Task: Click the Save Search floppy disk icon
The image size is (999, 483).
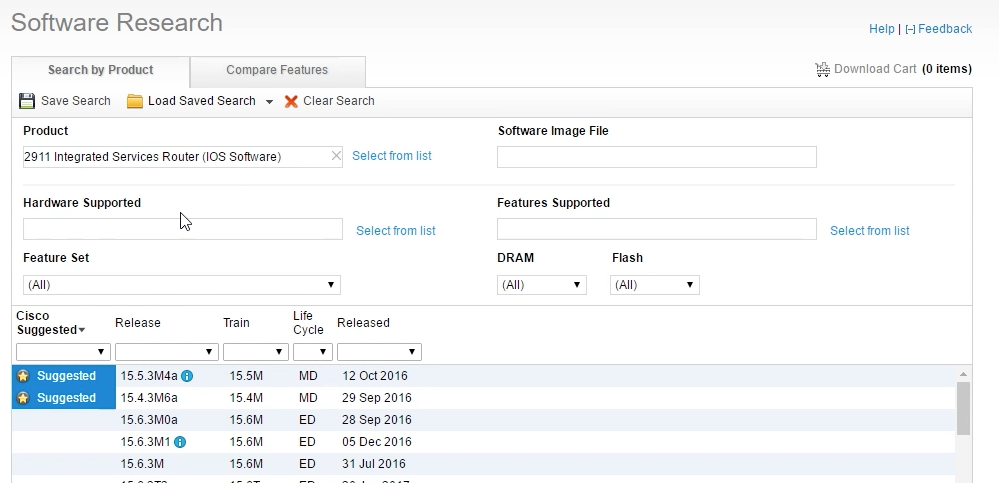Action: point(27,101)
